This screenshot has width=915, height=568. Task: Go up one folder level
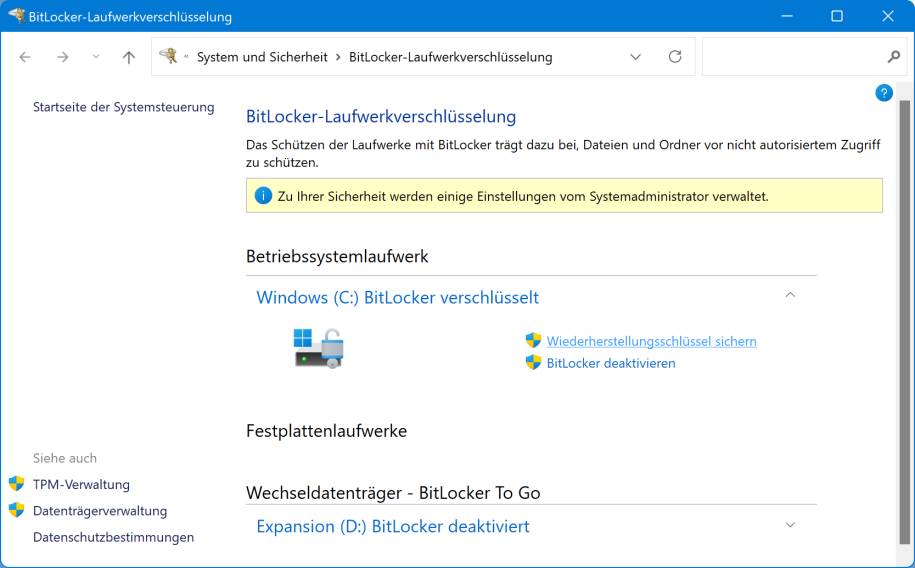point(128,57)
